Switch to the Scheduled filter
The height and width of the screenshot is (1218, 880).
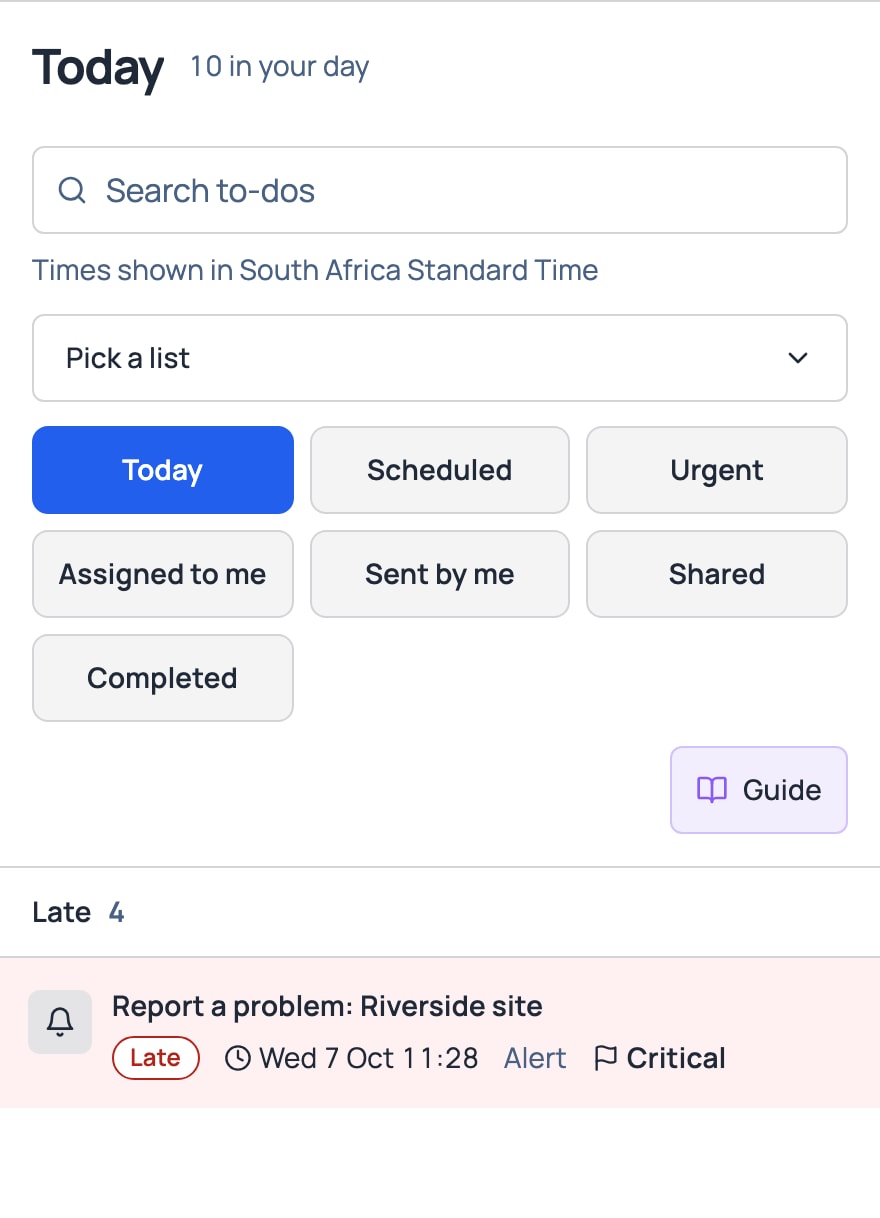click(440, 470)
